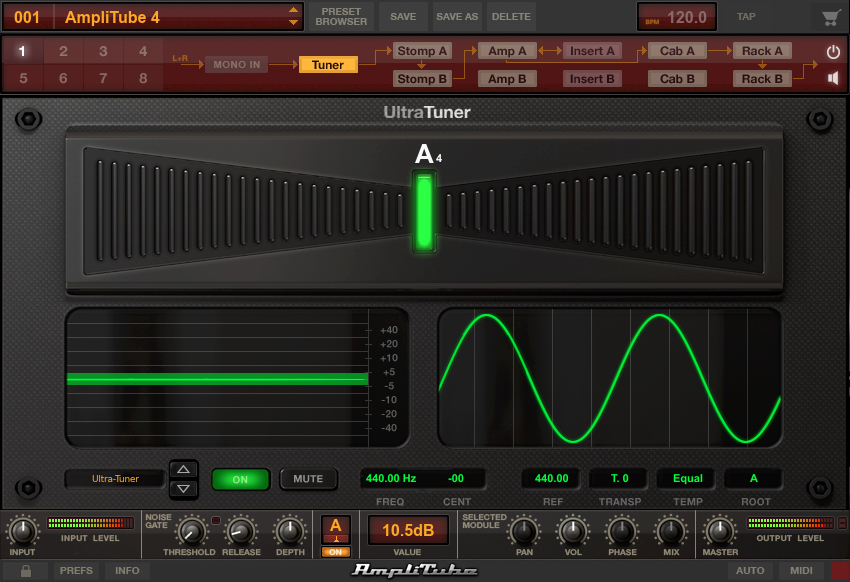The height and width of the screenshot is (582, 850).
Task: Select Amp A in the signal chain
Action: click(x=507, y=50)
